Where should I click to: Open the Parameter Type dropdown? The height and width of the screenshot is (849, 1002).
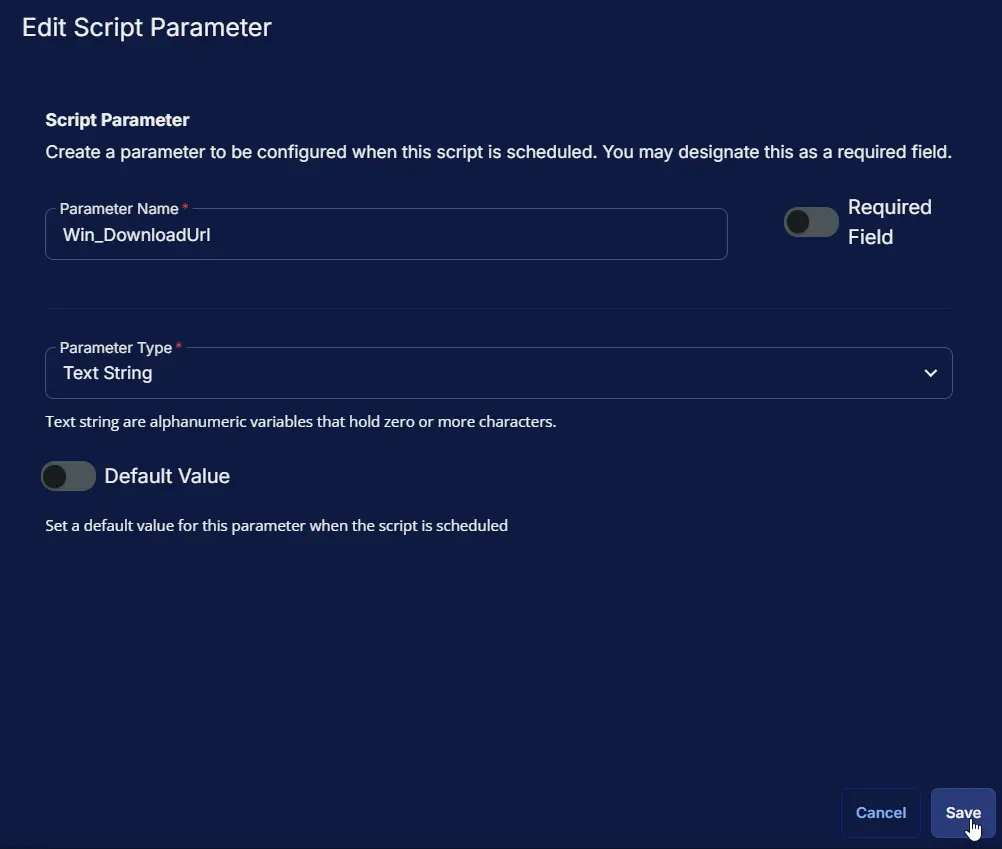[x=498, y=373]
